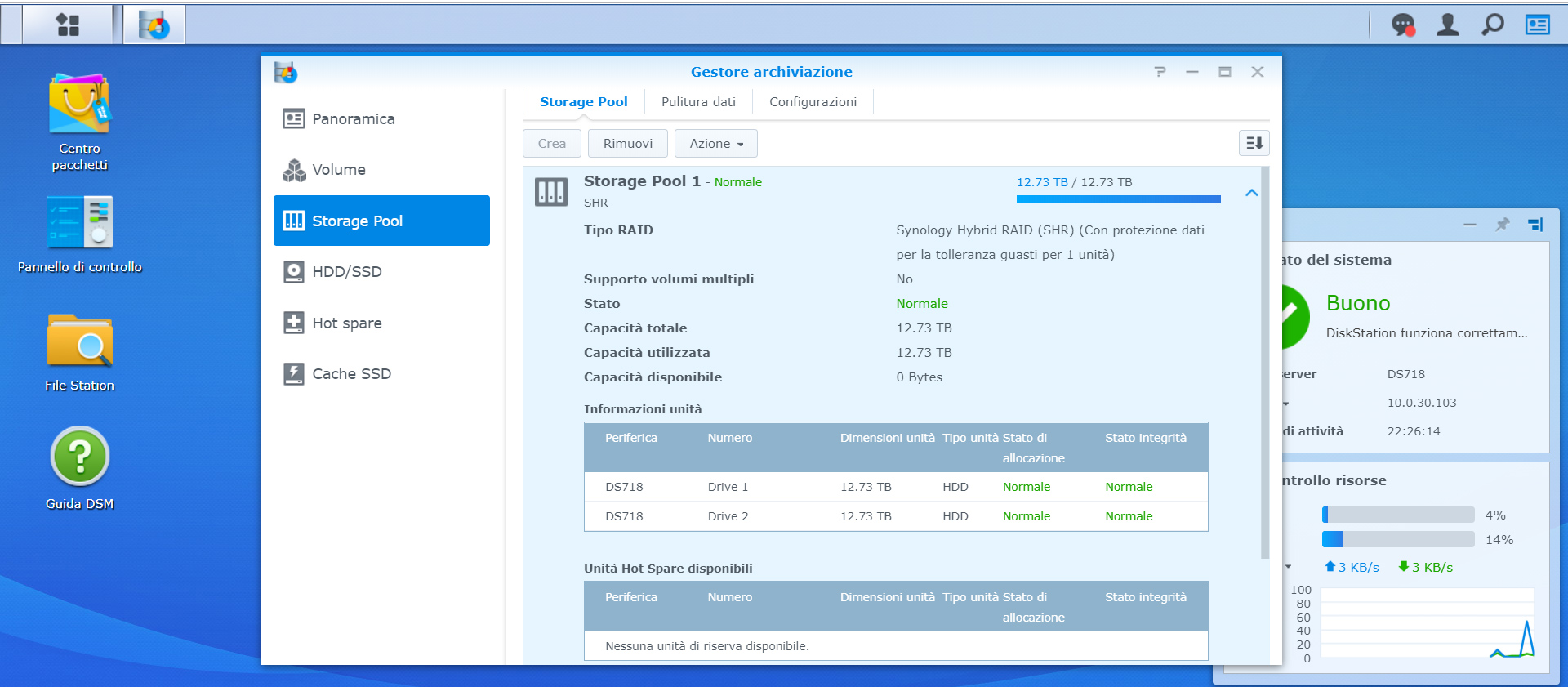Image resolution: width=1568 pixels, height=687 pixels.
Task: Open the DSM main menu grid icon
Action: click(x=68, y=25)
